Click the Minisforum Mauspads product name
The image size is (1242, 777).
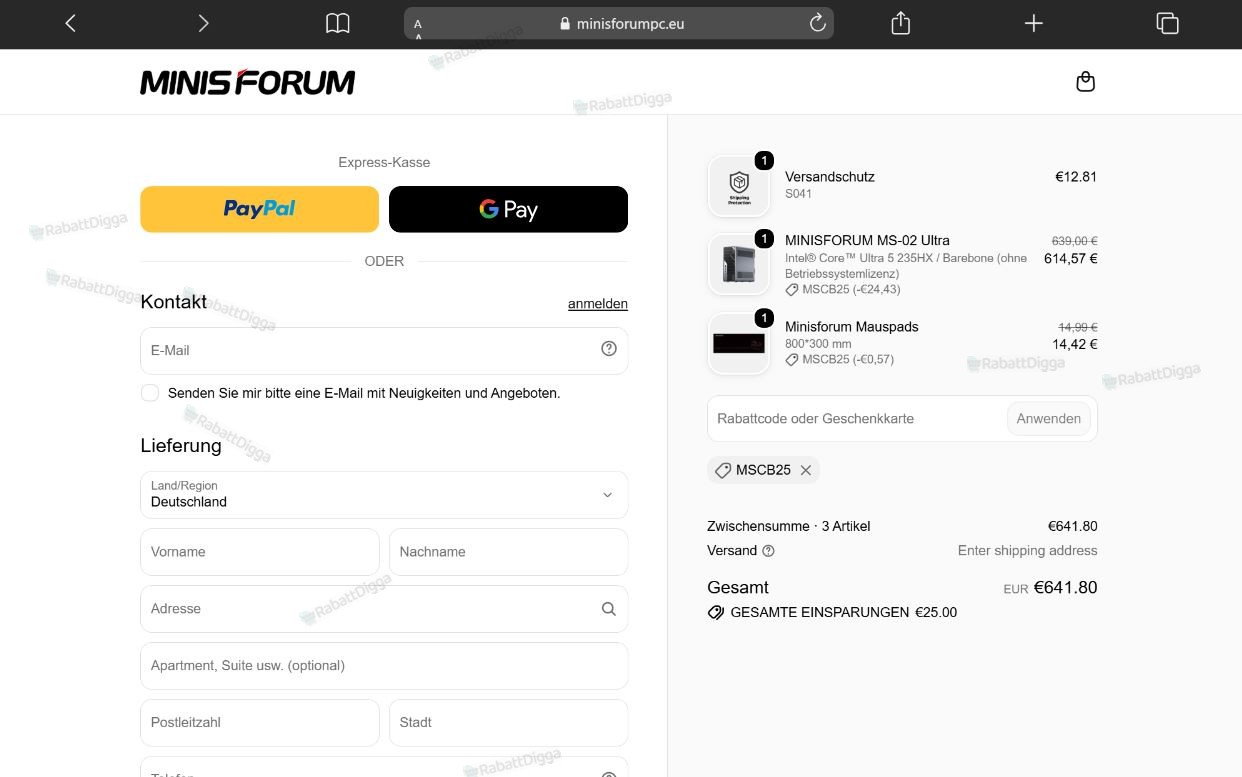coord(852,327)
